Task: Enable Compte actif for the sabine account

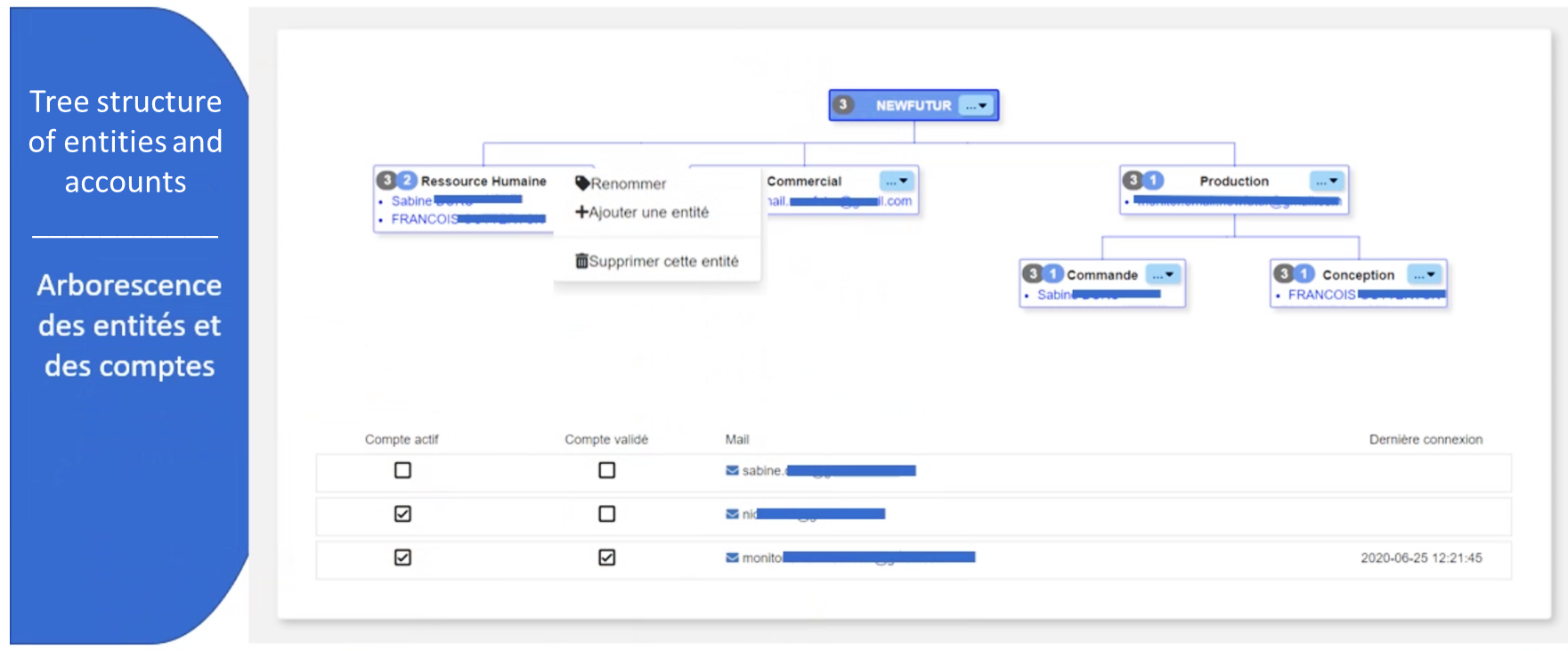Action: coord(402,470)
